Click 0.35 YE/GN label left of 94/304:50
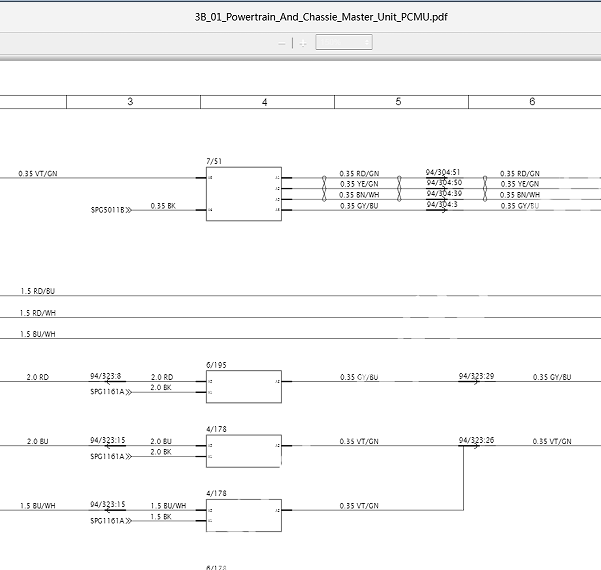The height and width of the screenshot is (570, 601). pos(359,184)
